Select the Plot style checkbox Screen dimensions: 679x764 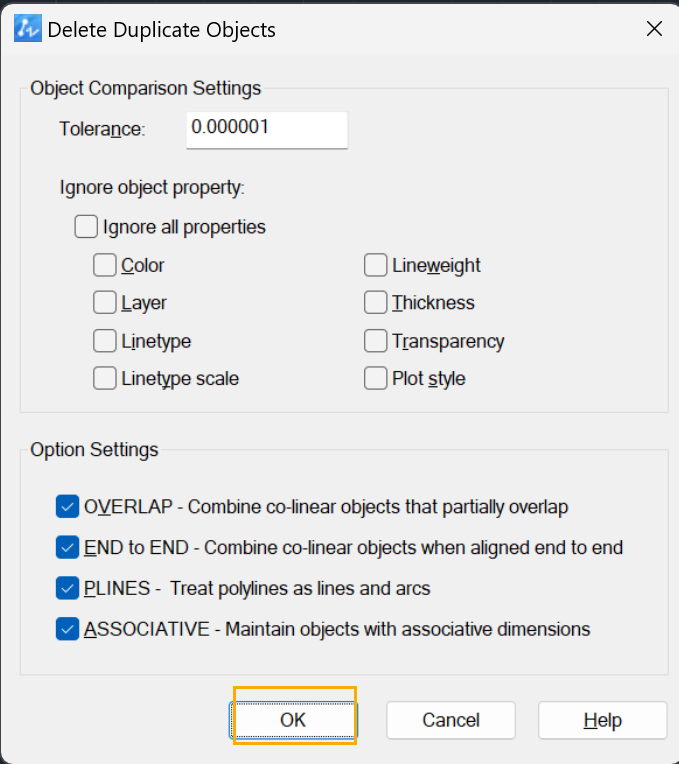tap(376, 378)
